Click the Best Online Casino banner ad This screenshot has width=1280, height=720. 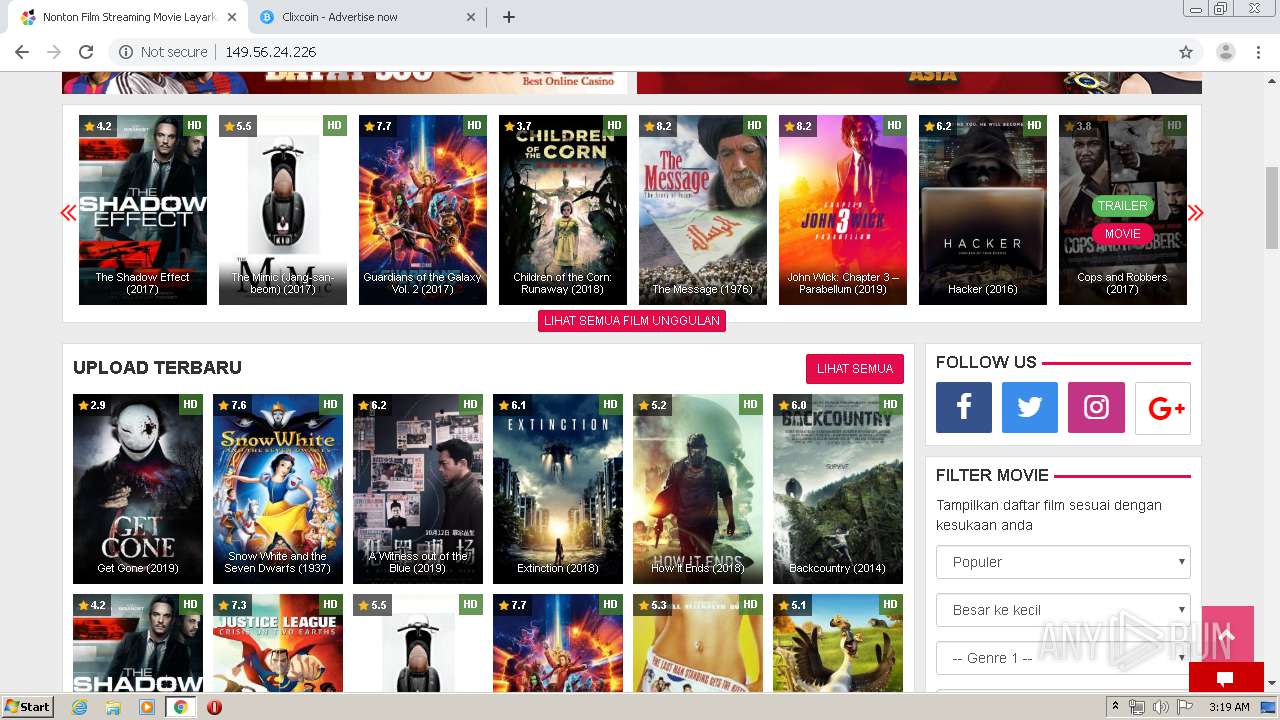tap(345, 82)
